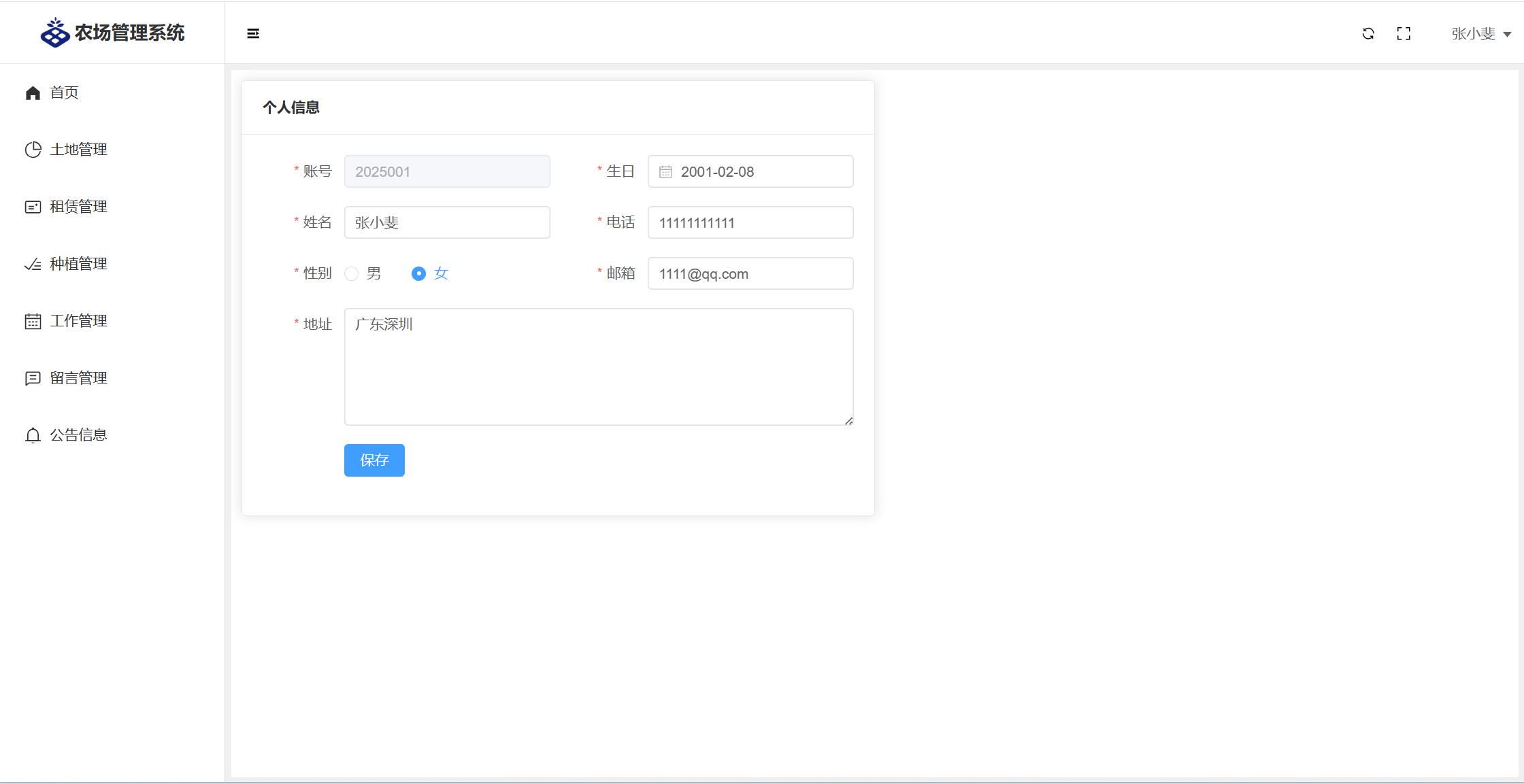Click the calendar icon for 工作管理

click(33, 321)
